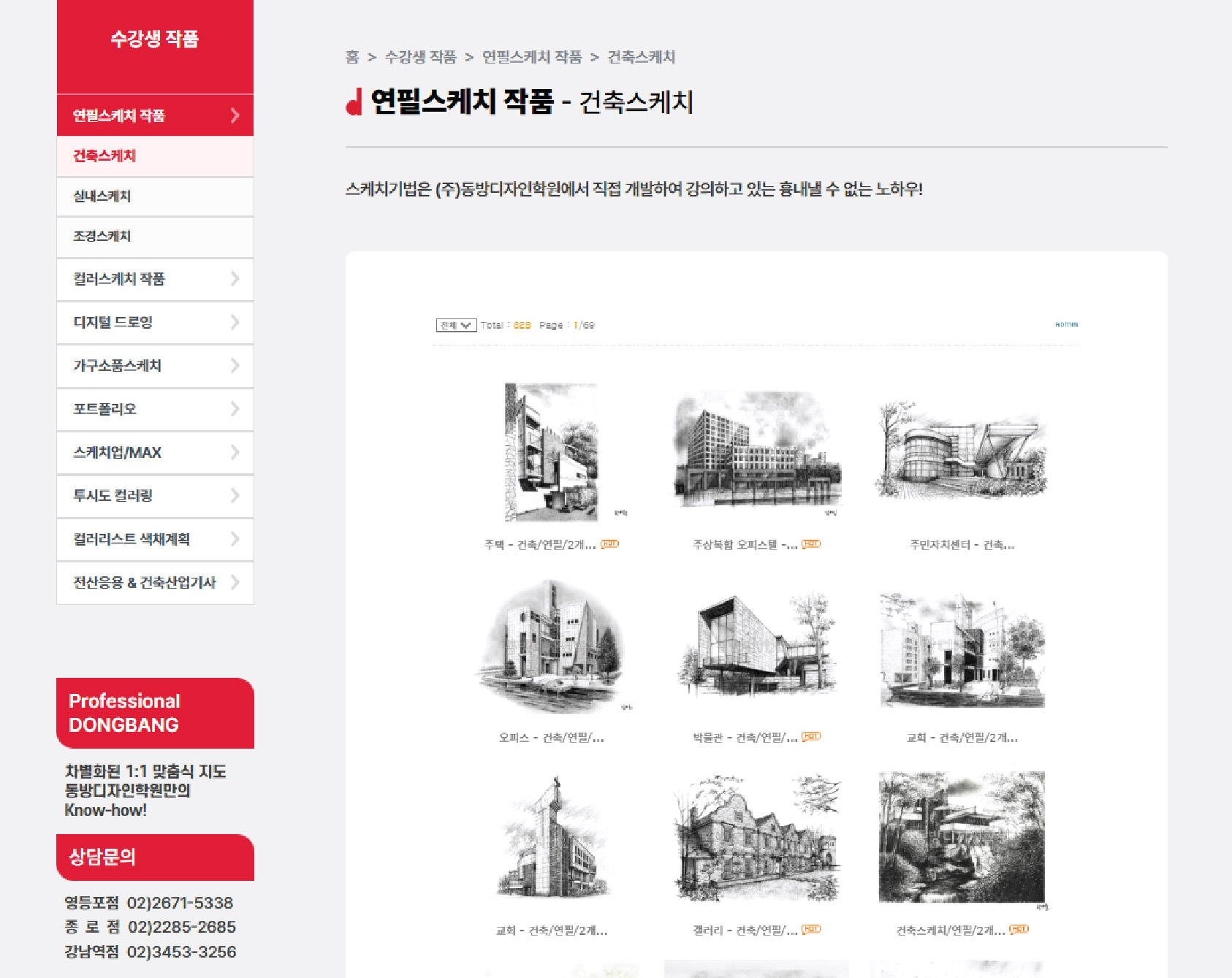Select 건축스케치 in the sidebar
Viewport: 1232px width, 978px height.
coord(155,156)
